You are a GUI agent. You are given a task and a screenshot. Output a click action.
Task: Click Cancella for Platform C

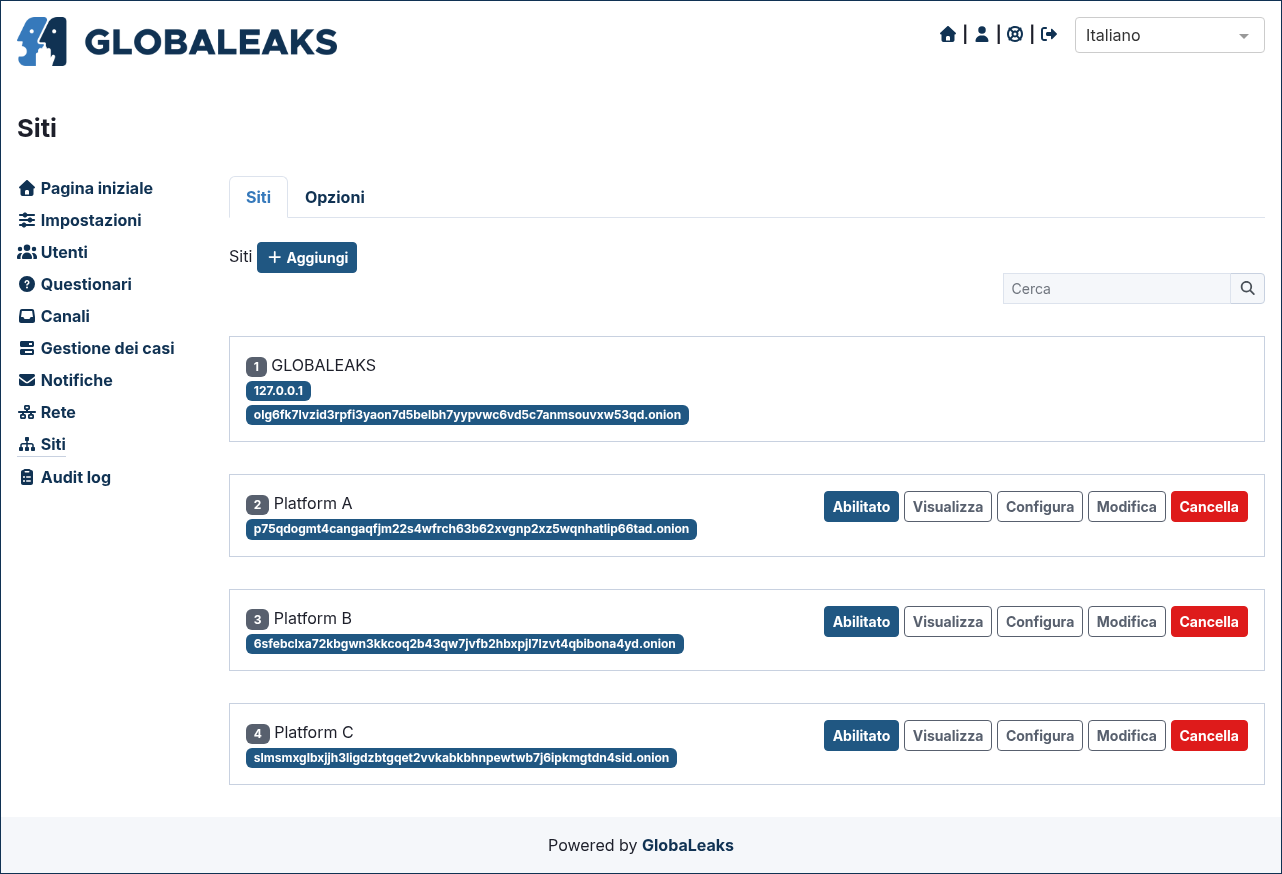(1209, 735)
